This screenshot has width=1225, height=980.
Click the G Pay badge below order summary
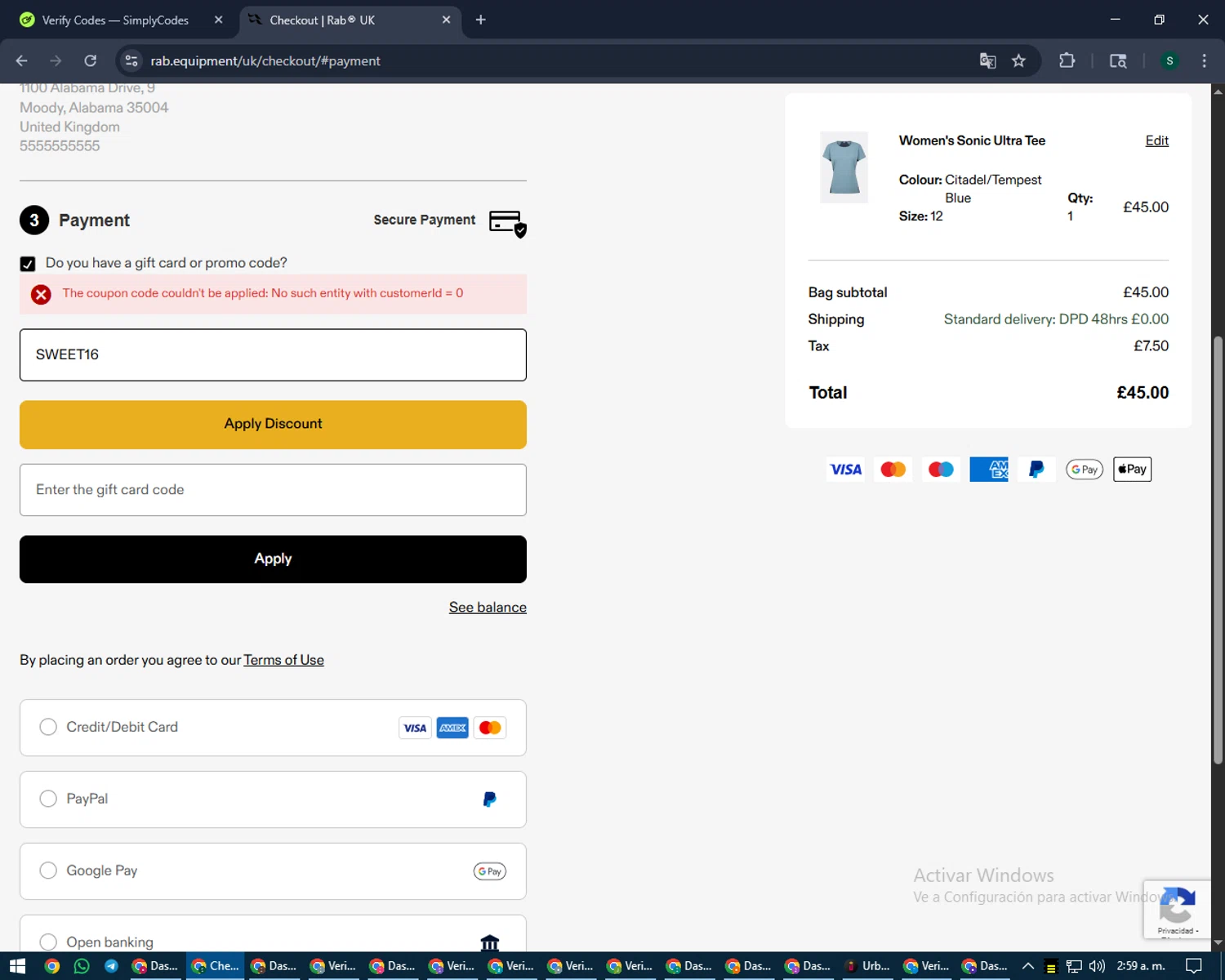1085,470
